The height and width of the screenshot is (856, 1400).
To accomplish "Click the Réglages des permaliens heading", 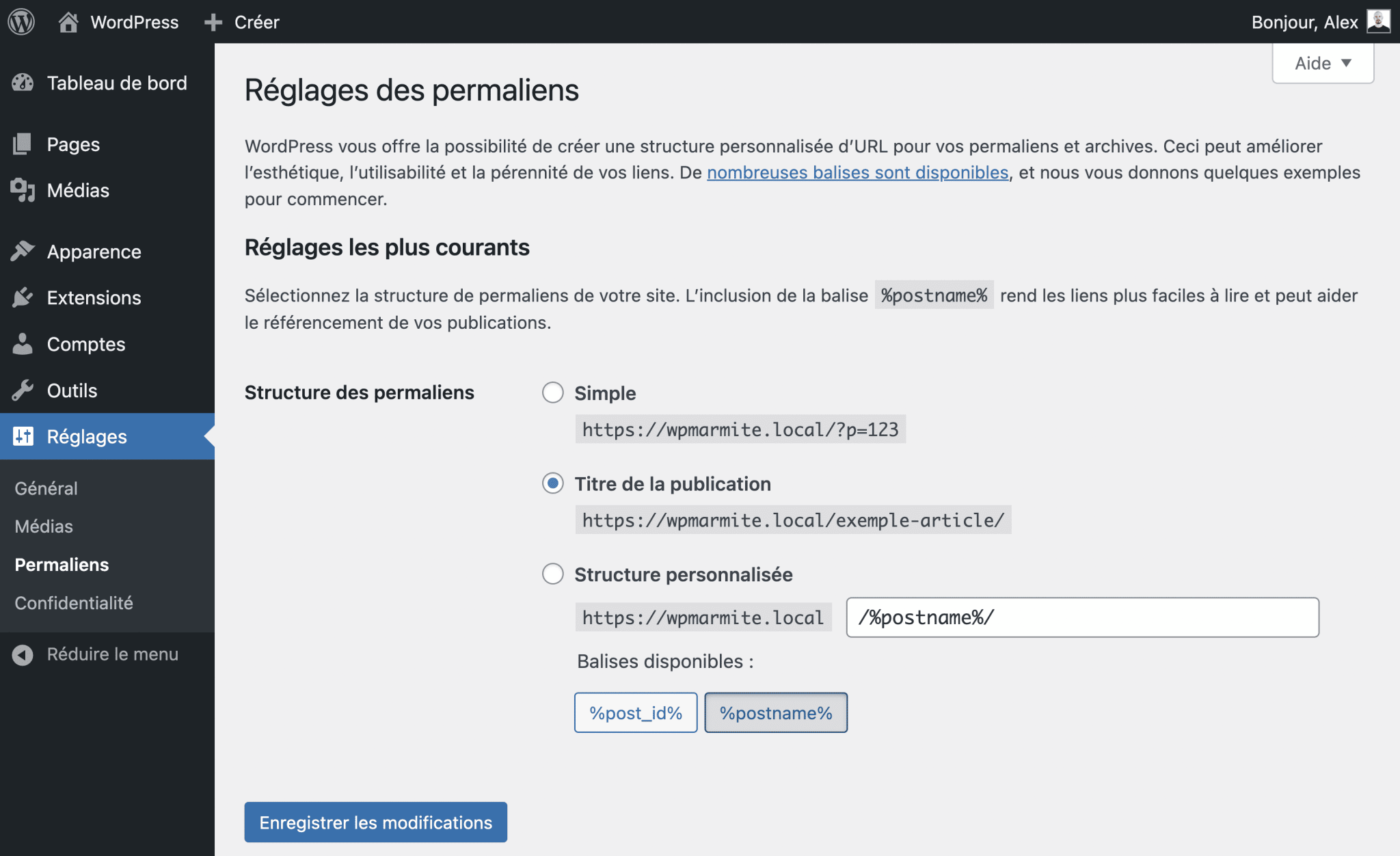I will click(412, 90).
